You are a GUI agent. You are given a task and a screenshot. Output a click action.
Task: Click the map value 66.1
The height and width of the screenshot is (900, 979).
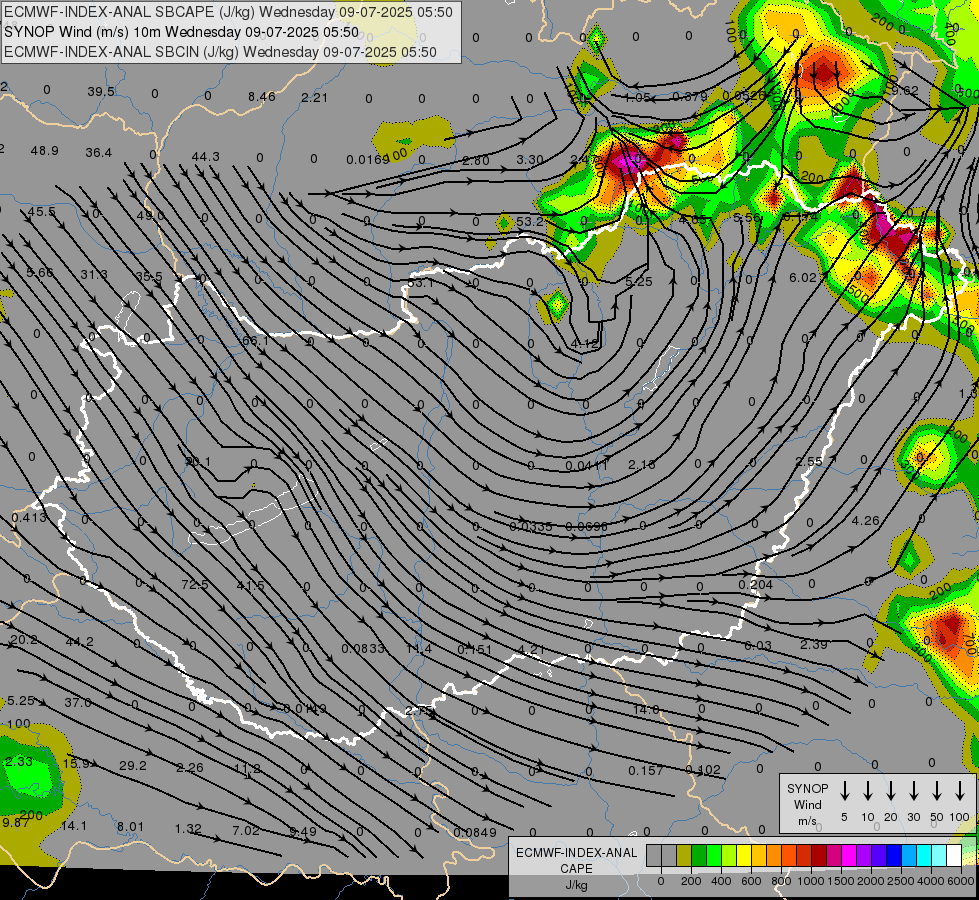[255, 340]
